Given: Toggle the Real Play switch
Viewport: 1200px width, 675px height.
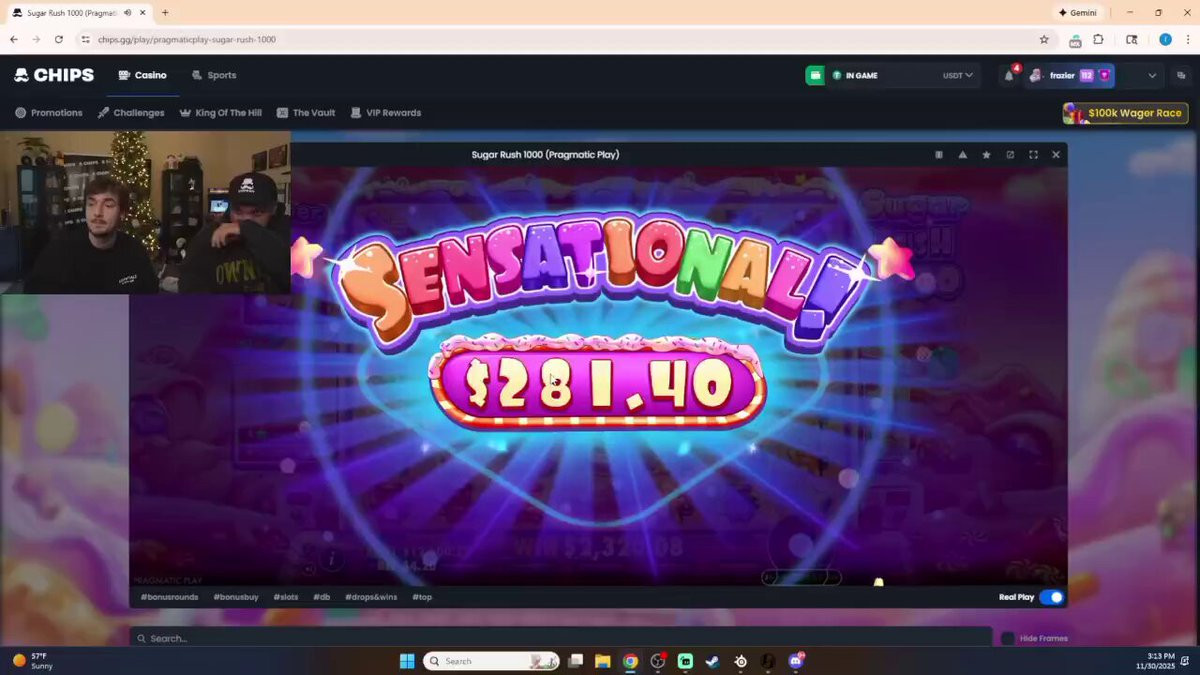Looking at the screenshot, I should [x=1051, y=597].
